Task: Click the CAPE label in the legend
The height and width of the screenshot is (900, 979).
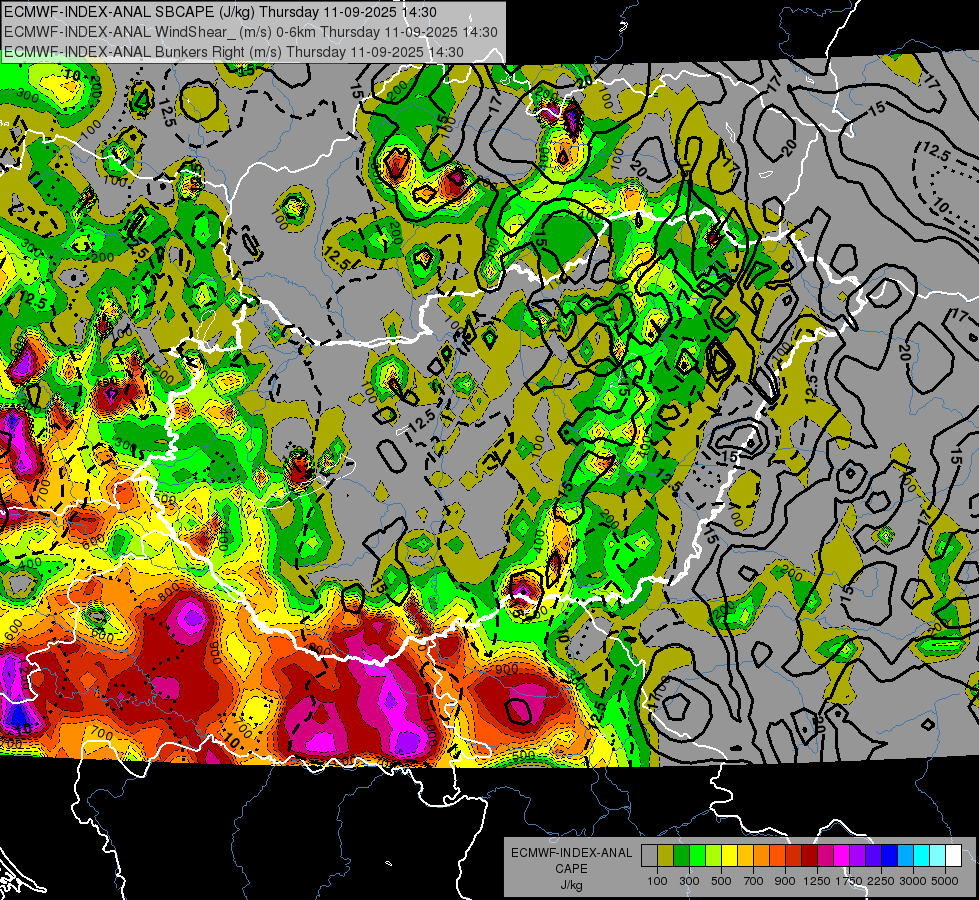Action: (x=571, y=869)
